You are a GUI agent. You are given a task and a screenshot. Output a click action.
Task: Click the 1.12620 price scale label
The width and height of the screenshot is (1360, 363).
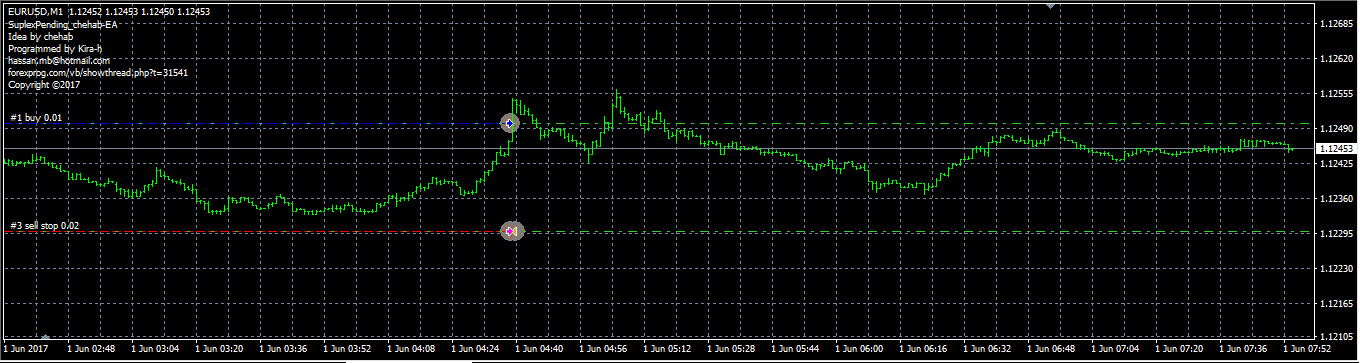[1337, 59]
